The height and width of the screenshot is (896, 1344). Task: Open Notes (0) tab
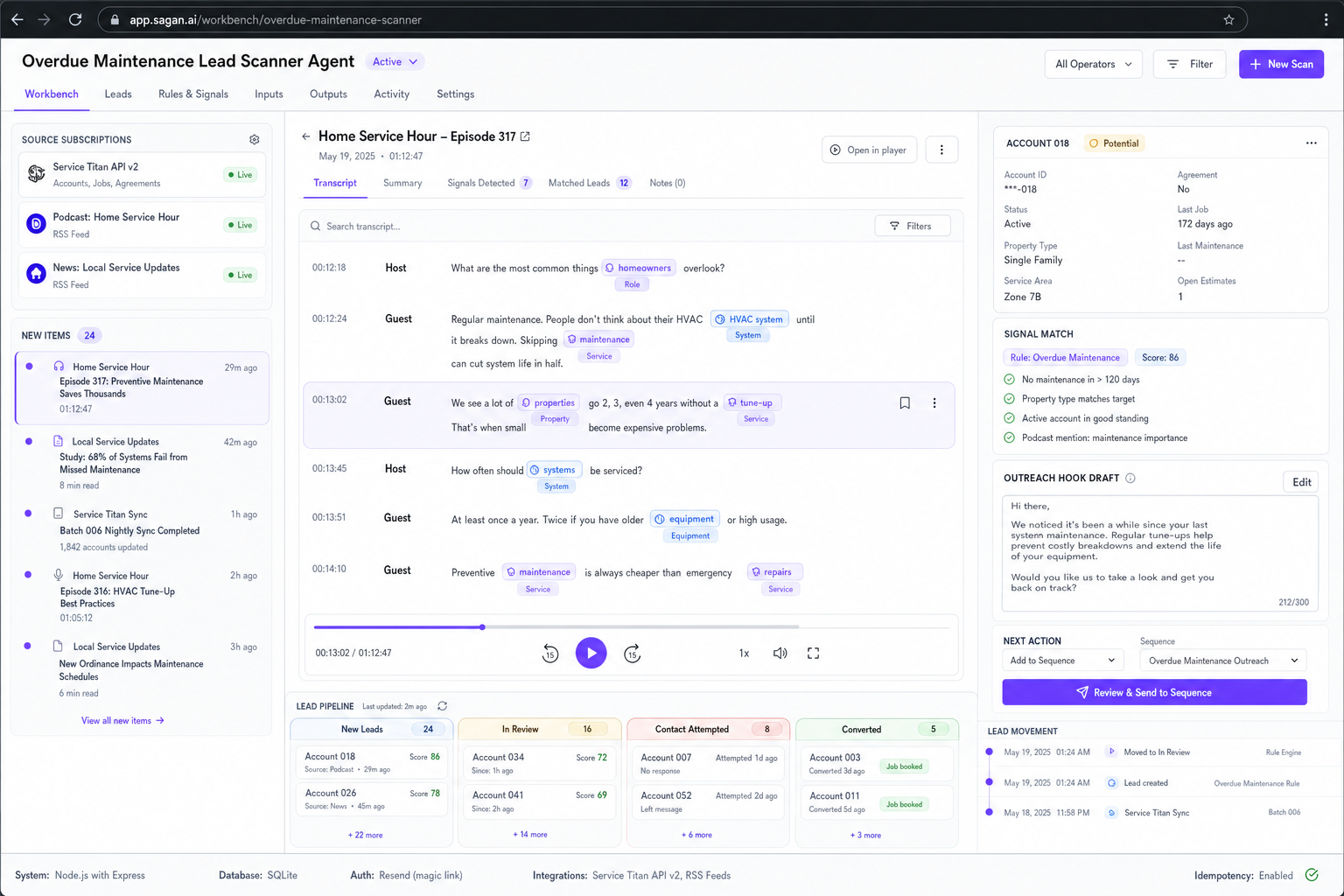[x=668, y=184]
